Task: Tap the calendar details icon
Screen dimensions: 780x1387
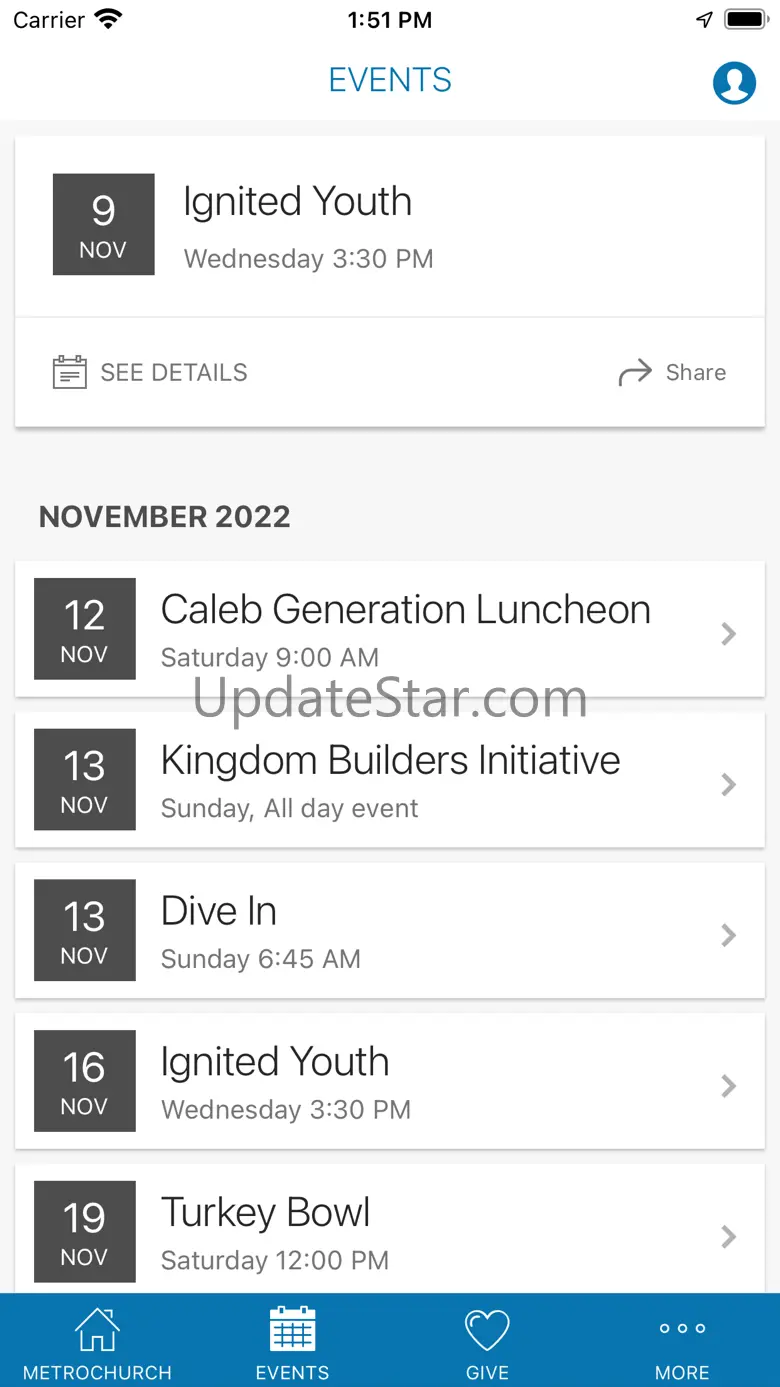Action: click(69, 372)
